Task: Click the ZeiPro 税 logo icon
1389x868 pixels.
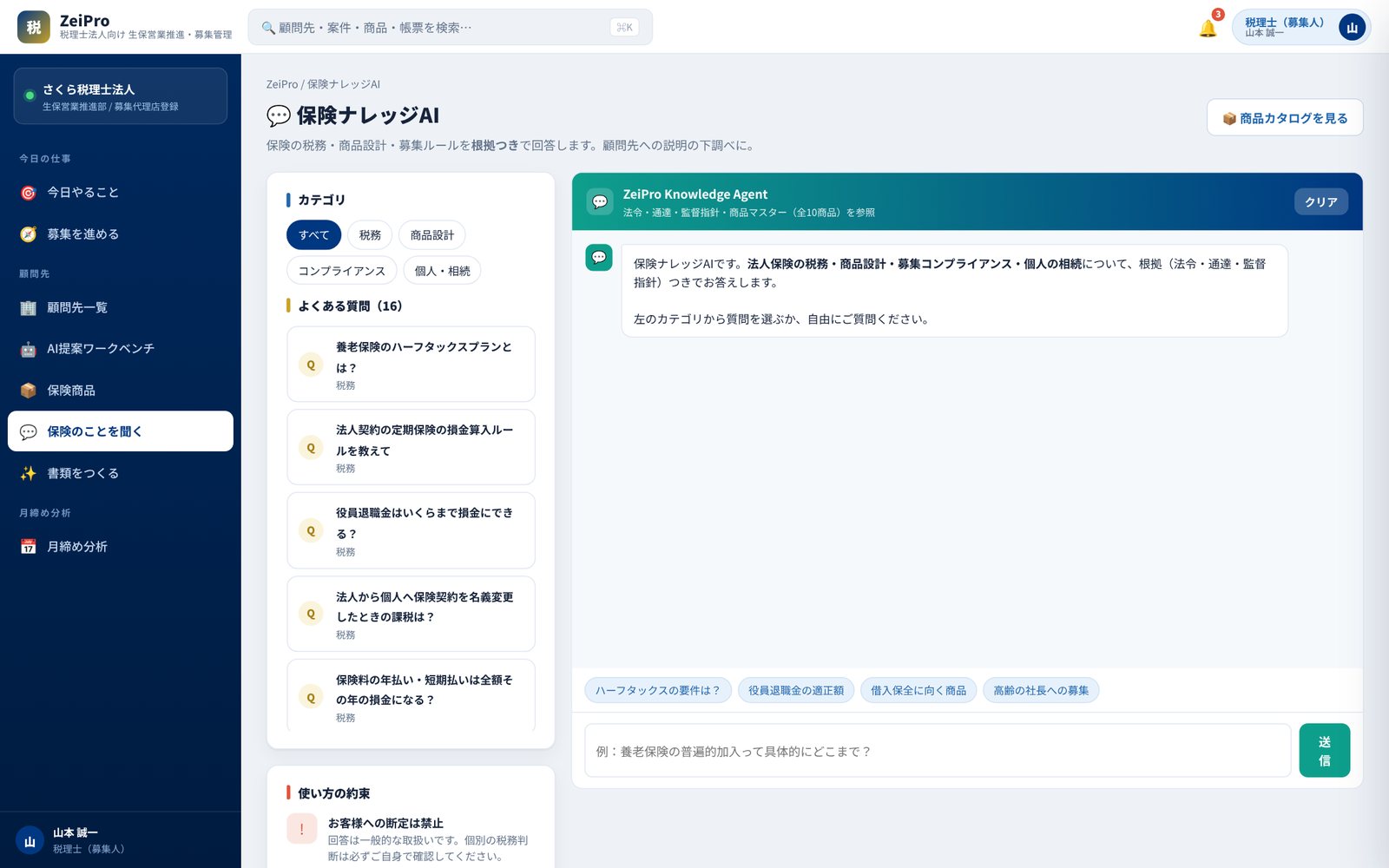Action: [x=33, y=27]
